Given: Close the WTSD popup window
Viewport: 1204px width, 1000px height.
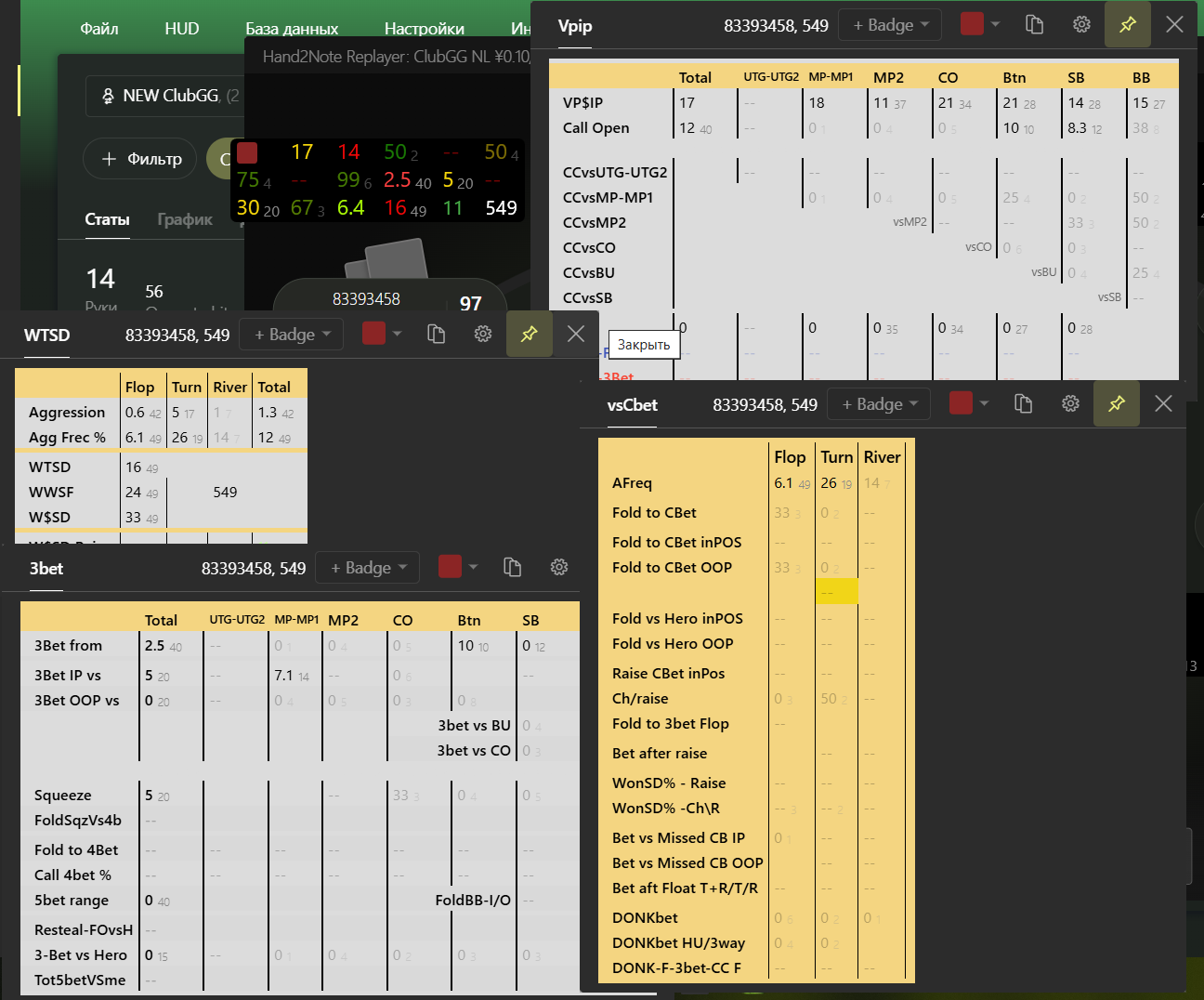Looking at the screenshot, I should tap(576, 335).
